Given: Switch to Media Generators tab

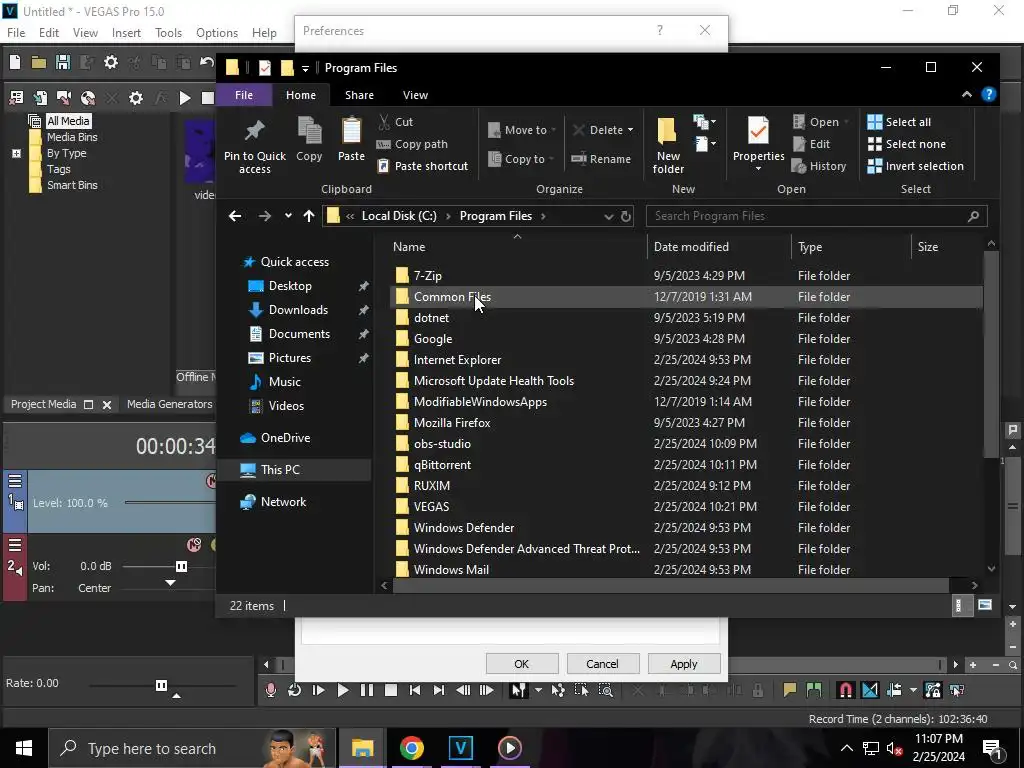Looking at the screenshot, I should [170, 404].
